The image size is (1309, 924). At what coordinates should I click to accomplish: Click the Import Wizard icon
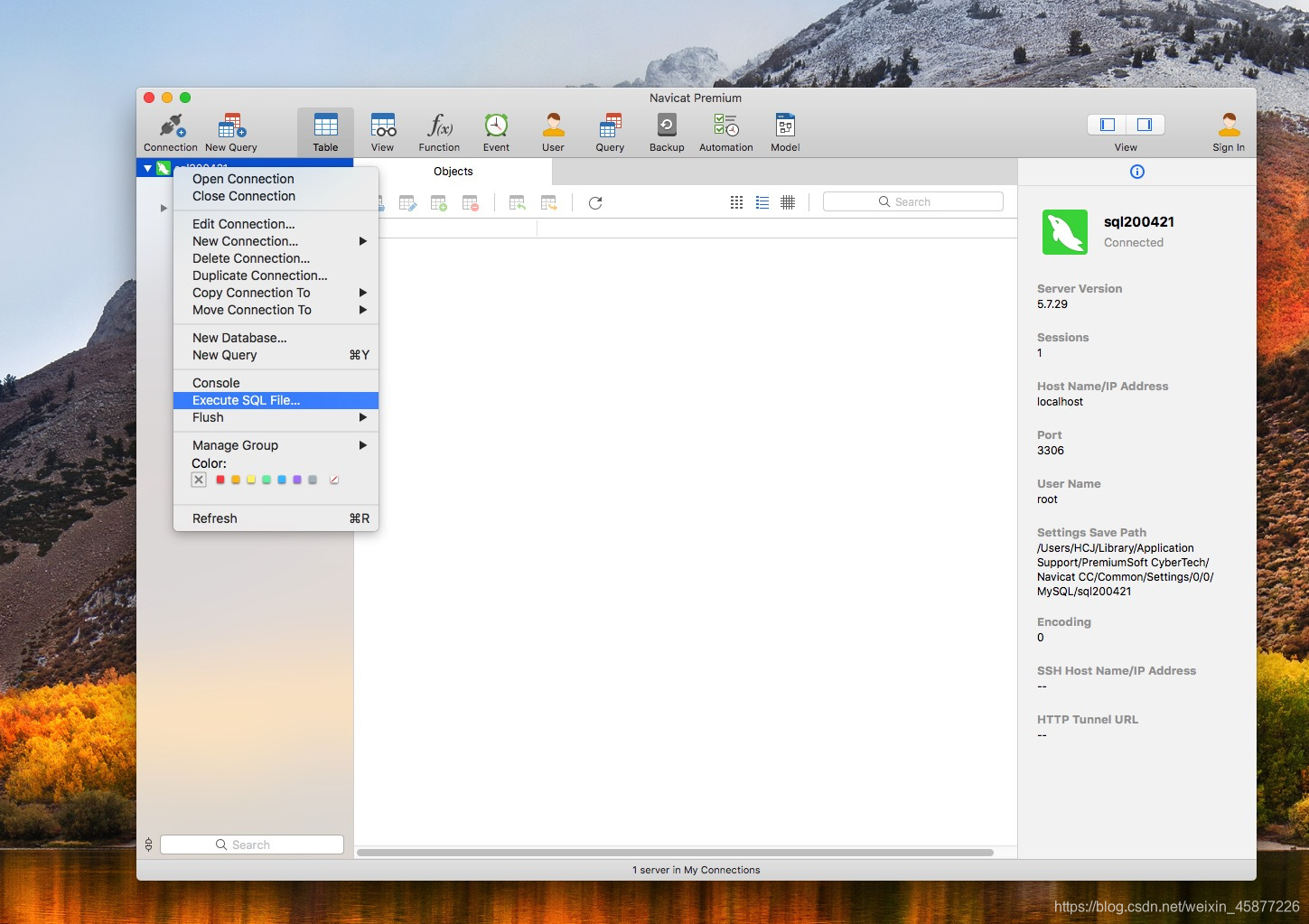tap(518, 203)
